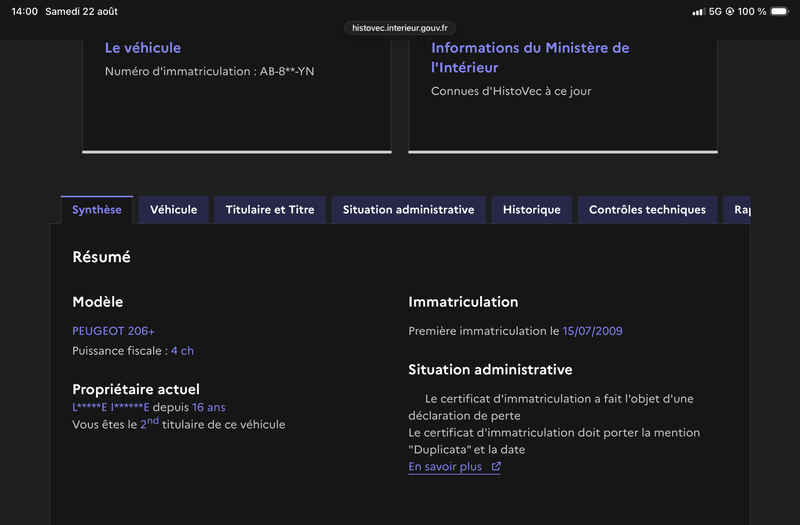This screenshot has width=800, height=525.
Task: Click the Connues d'HistoVec à ce jour text
Action: click(x=511, y=91)
